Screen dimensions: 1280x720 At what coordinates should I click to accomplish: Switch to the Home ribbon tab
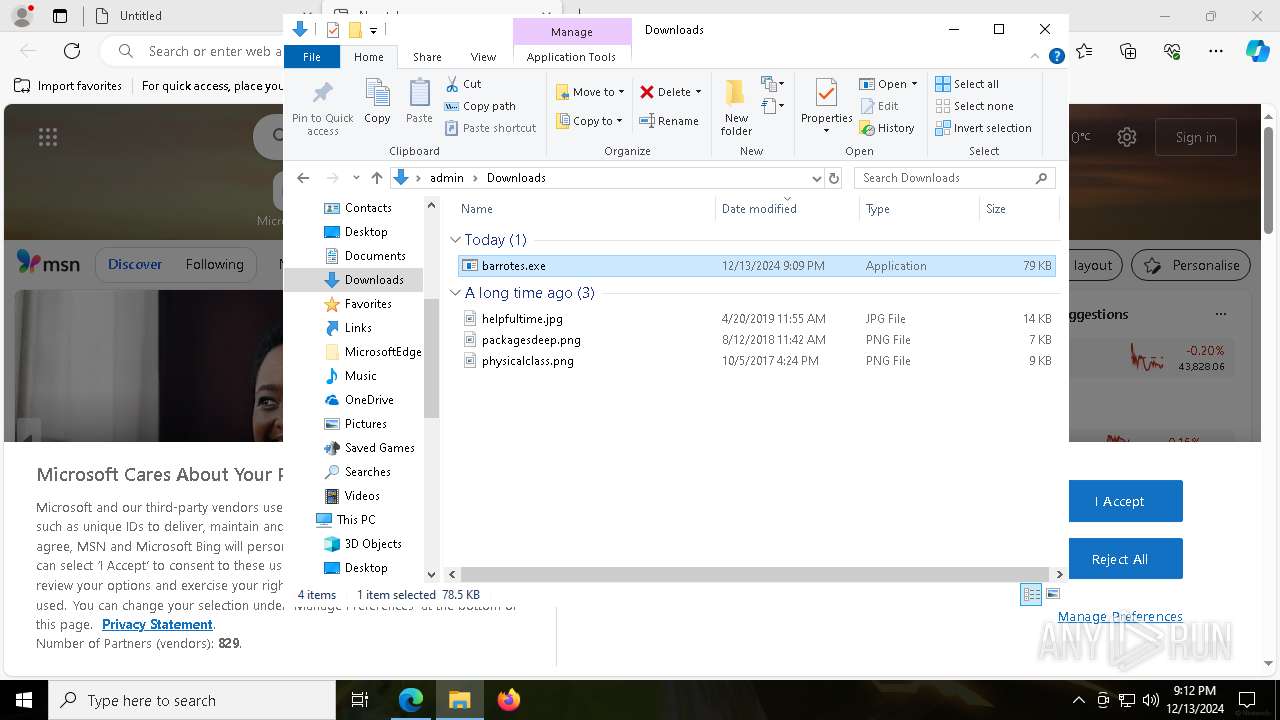coord(369,57)
